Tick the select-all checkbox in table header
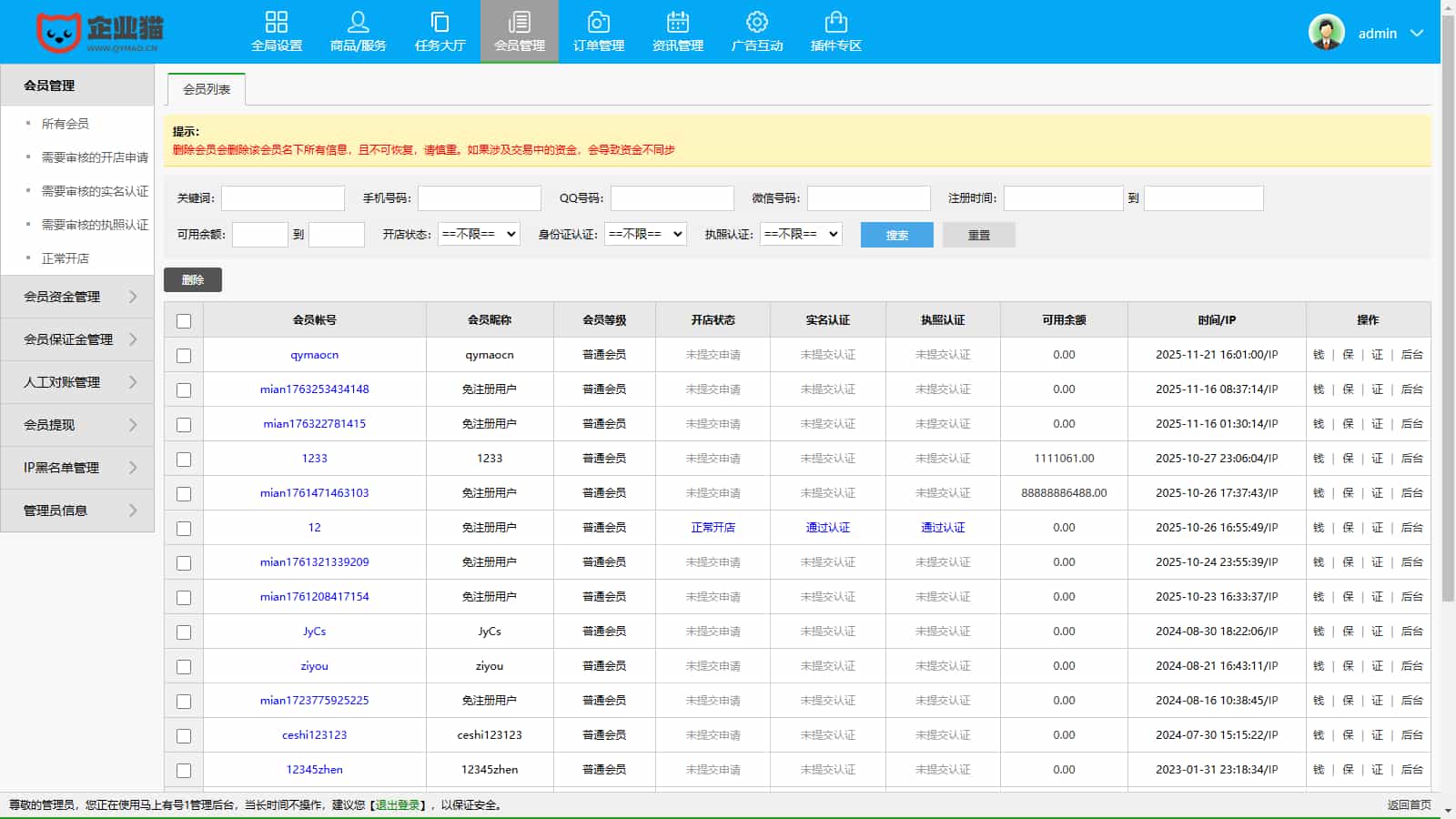Screen dimensions: 1456x819 [x=184, y=321]
